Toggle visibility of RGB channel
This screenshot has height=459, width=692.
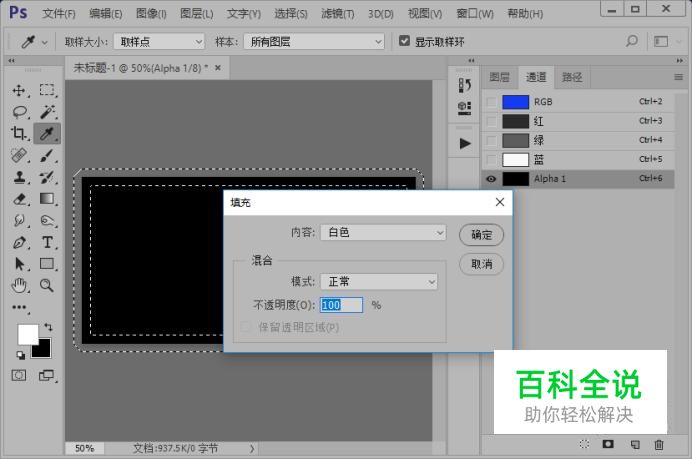pyautogui.click(x=491, y=102)
